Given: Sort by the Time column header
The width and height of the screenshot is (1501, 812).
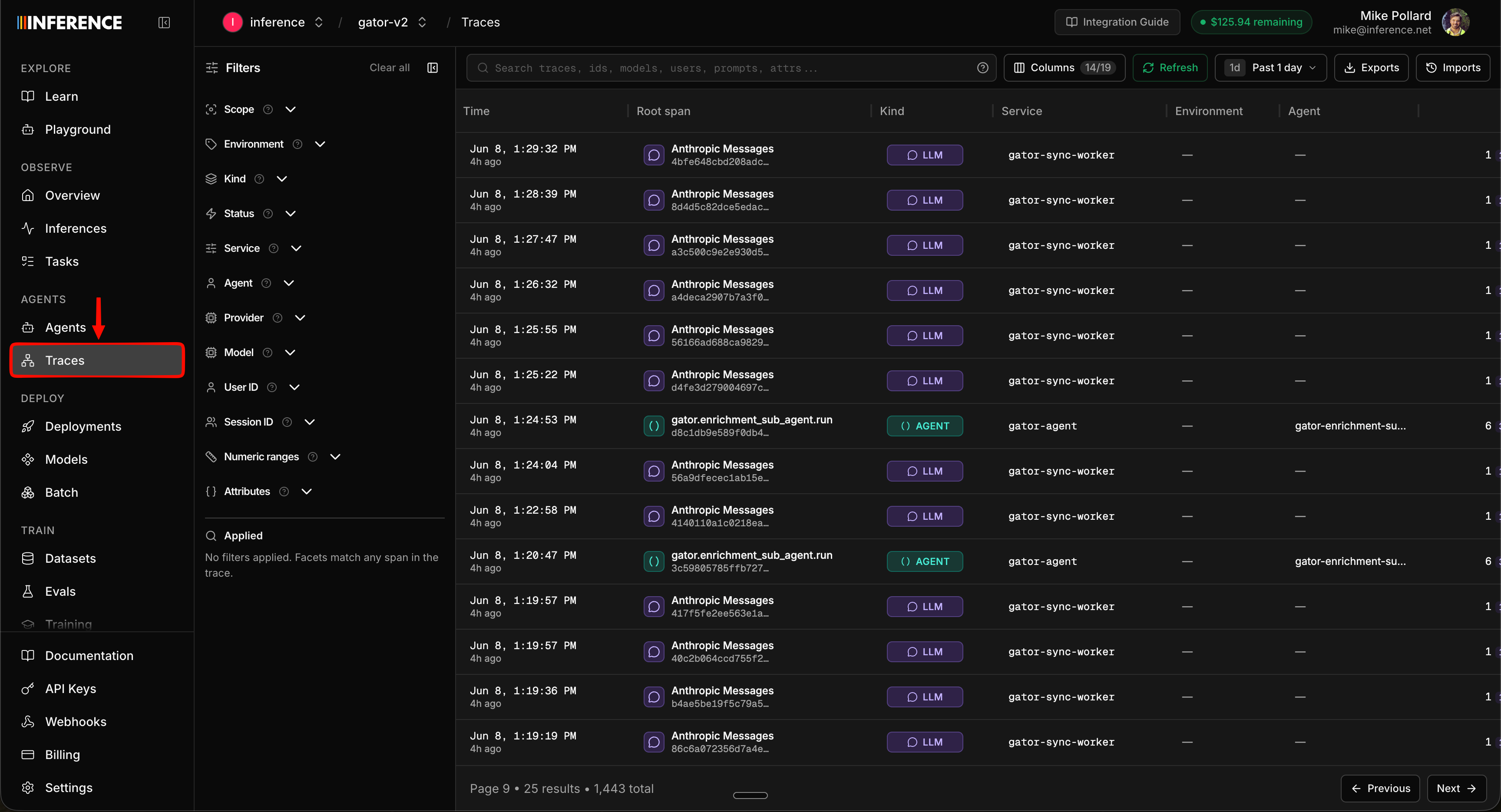Looking at the screenshot, I should (x=476, y=111).
